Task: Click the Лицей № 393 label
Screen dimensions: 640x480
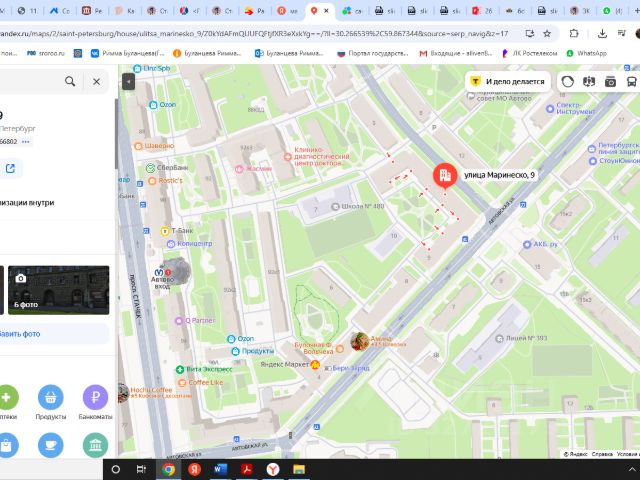Action: 527,338
